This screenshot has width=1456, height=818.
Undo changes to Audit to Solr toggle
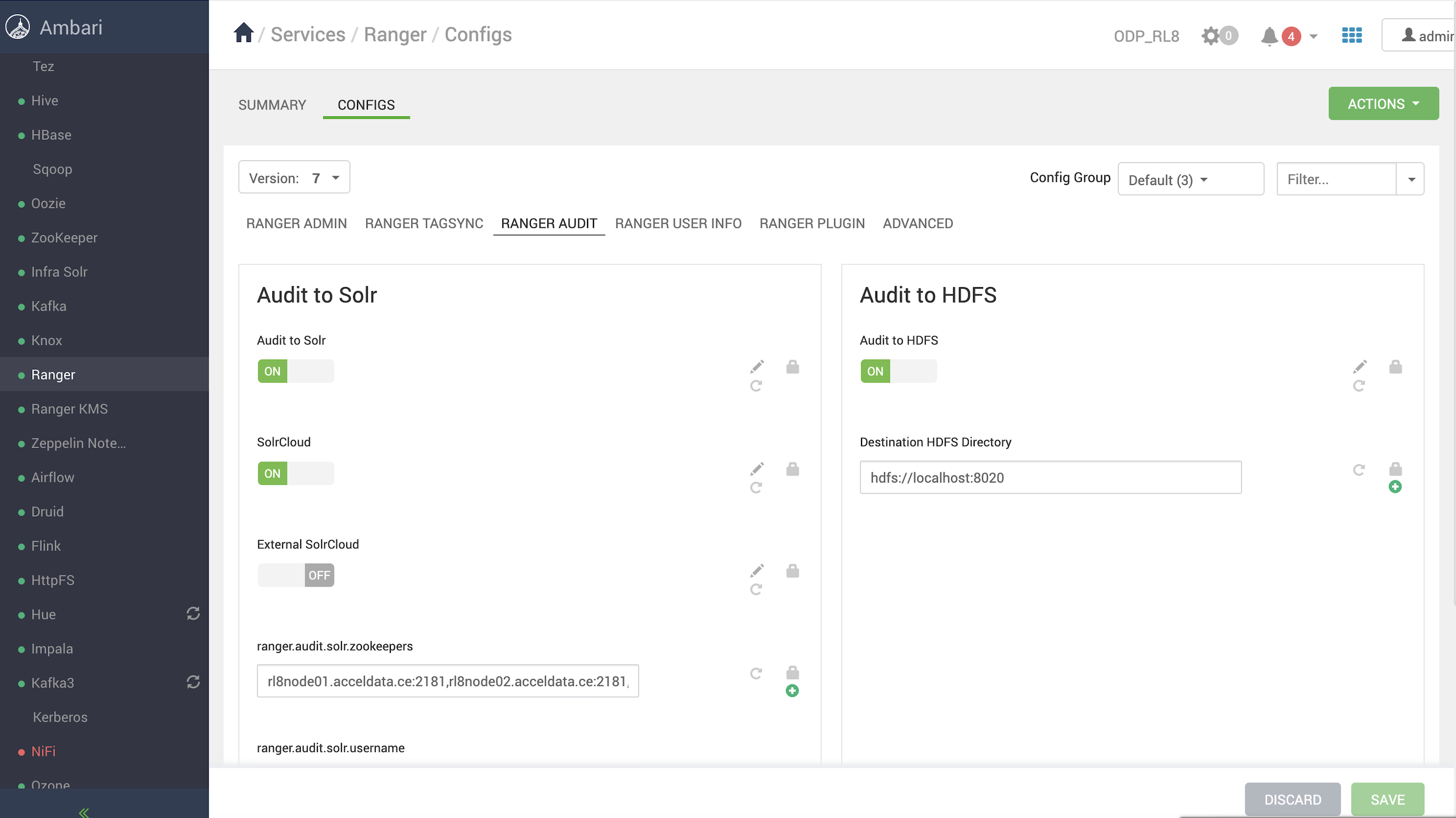756,385
